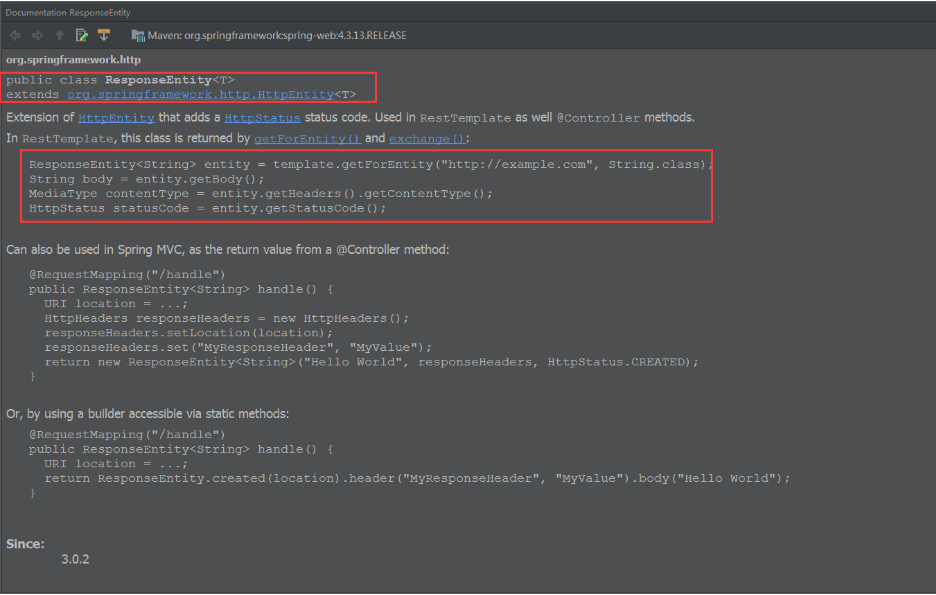The height and width of the screenshot is (595, 936).
Task: Click 'Or, by using a builder' sentence
Action: [x=147, y=414]
